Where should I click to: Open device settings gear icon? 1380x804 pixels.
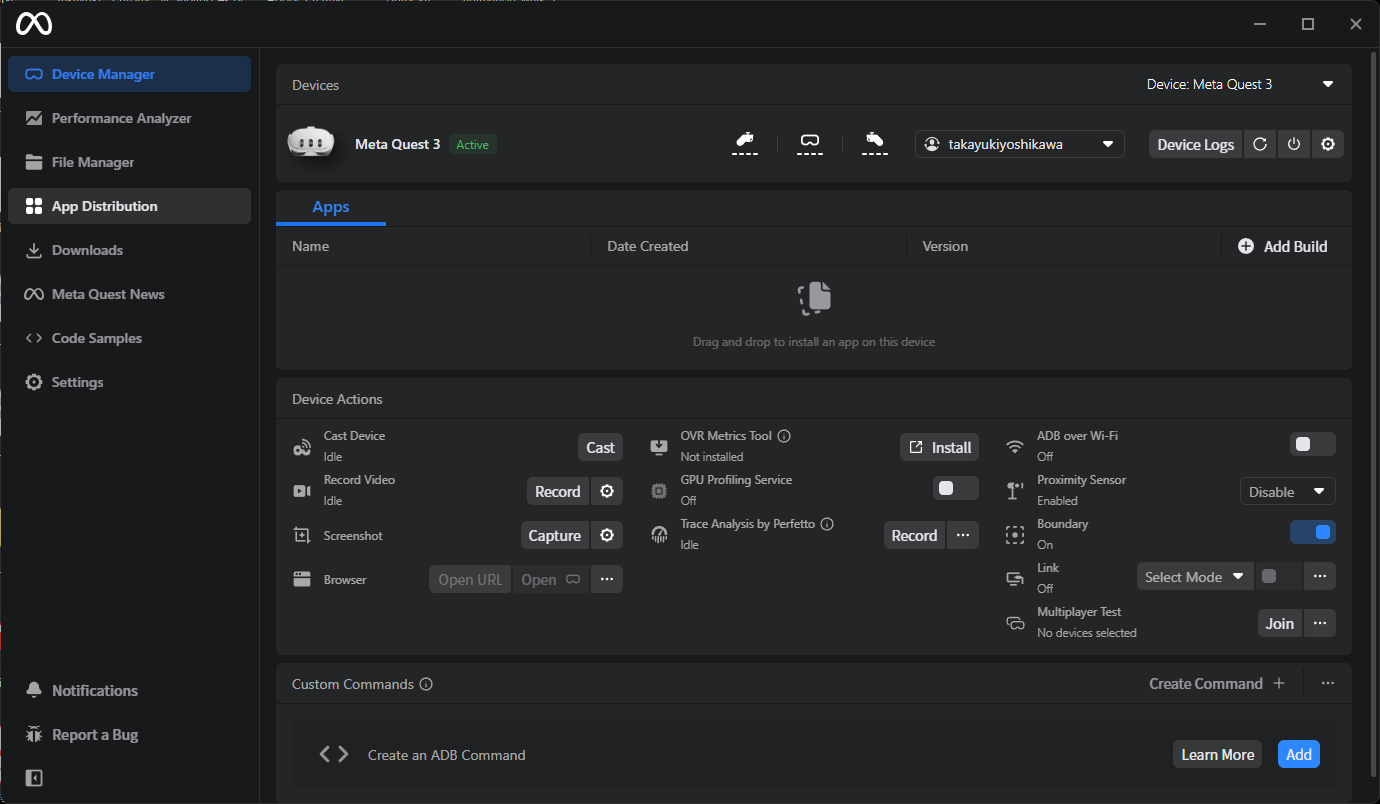pyautogui.click(x=1328, y=144)
